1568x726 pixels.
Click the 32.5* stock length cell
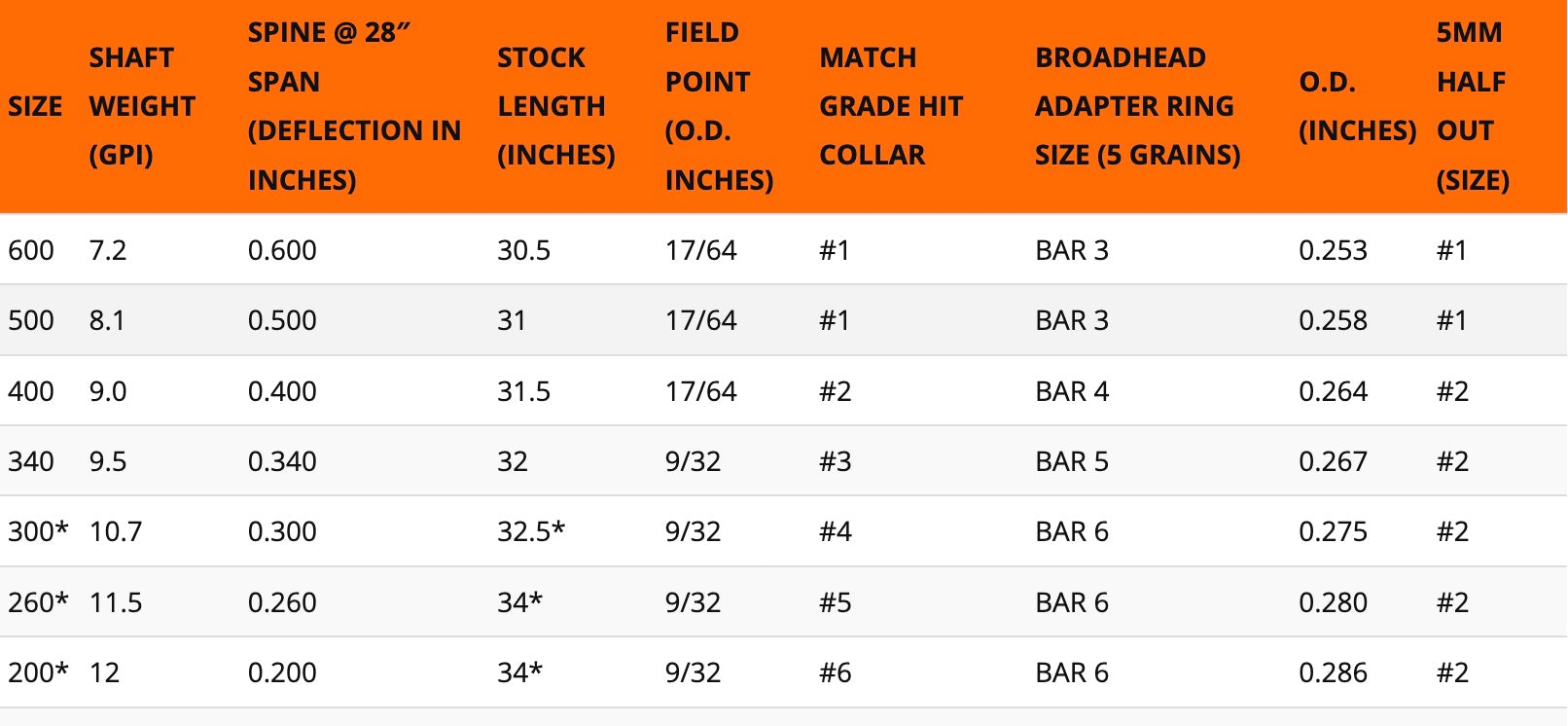tap(531, 531)
